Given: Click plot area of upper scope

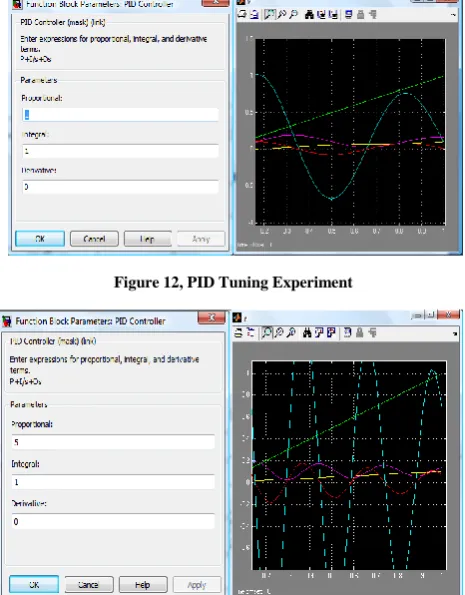Looking at the screenshot, I should [350, 131].
